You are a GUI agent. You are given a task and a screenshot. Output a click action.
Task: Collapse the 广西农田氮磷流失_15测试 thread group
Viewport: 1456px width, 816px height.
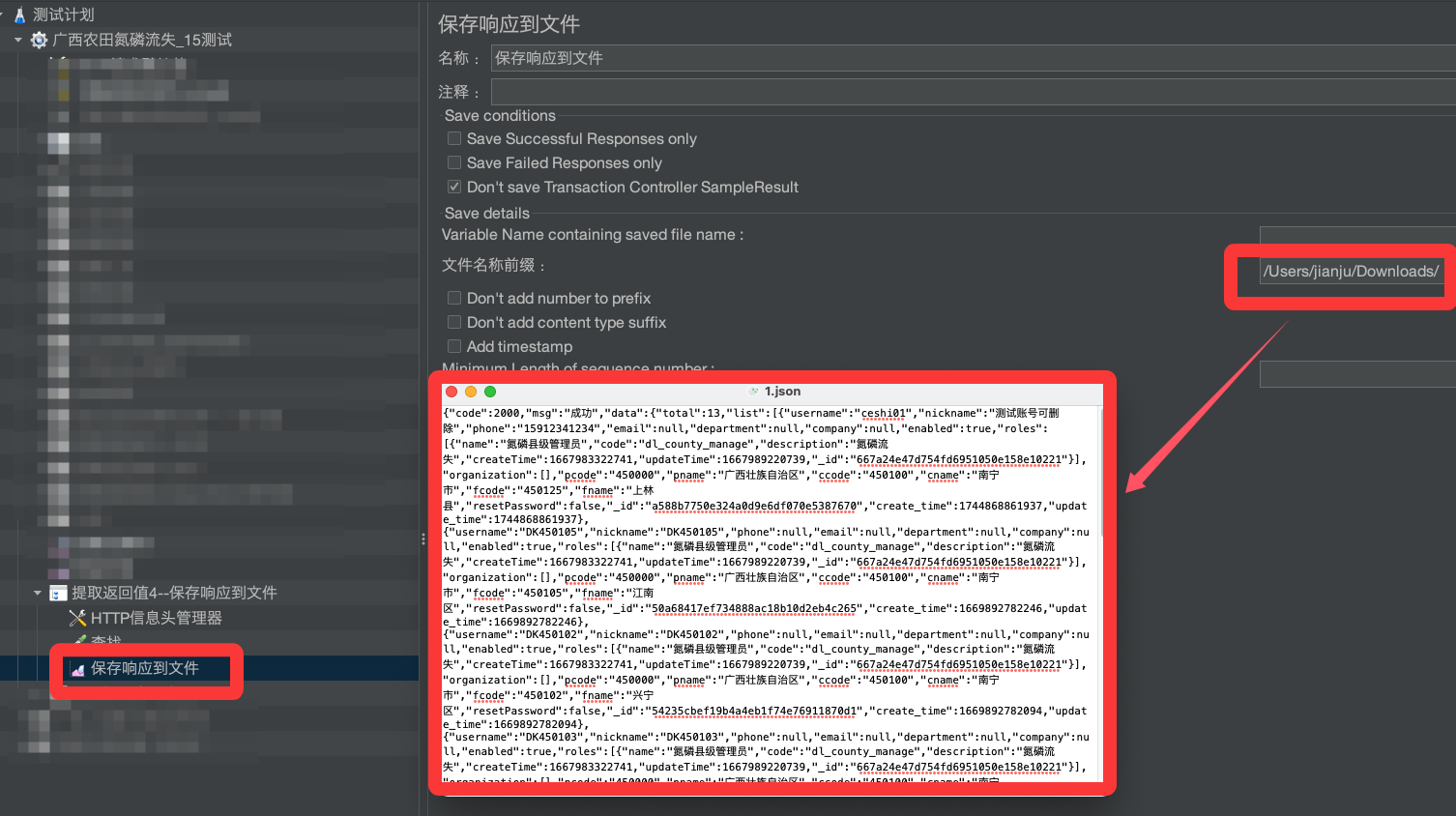(18, 40)
